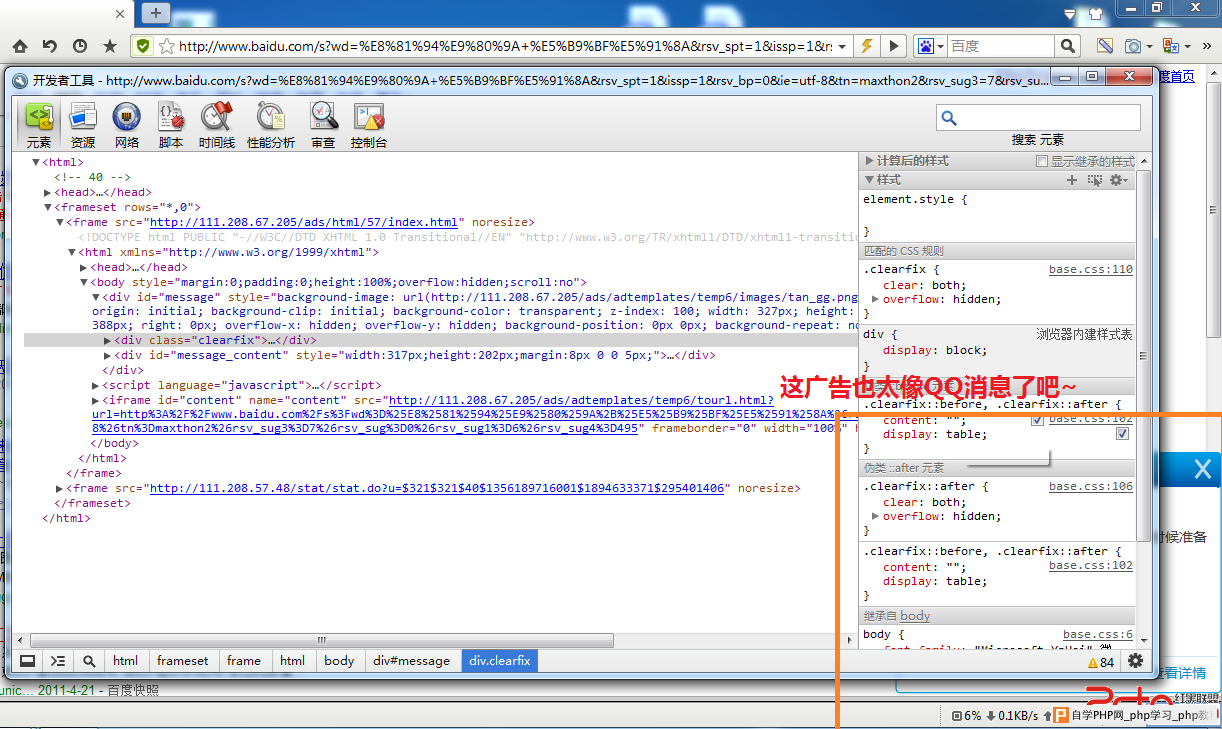This screenshot has height=729, width=1222.
Task: Click the new style rule plus icon
Action: 1072,180
